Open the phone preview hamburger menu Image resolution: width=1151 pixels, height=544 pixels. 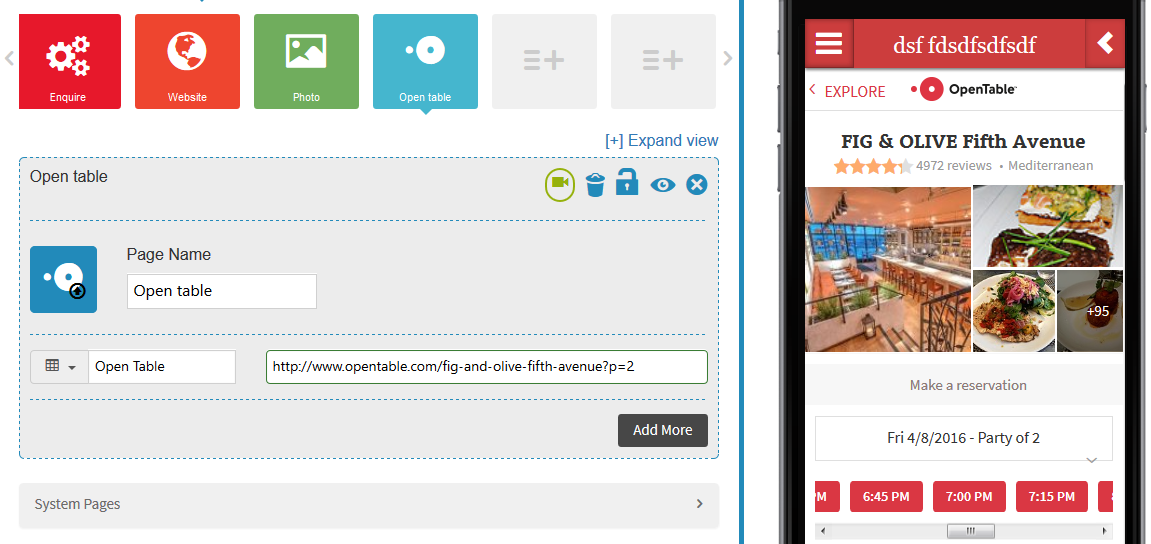point(829,43)
